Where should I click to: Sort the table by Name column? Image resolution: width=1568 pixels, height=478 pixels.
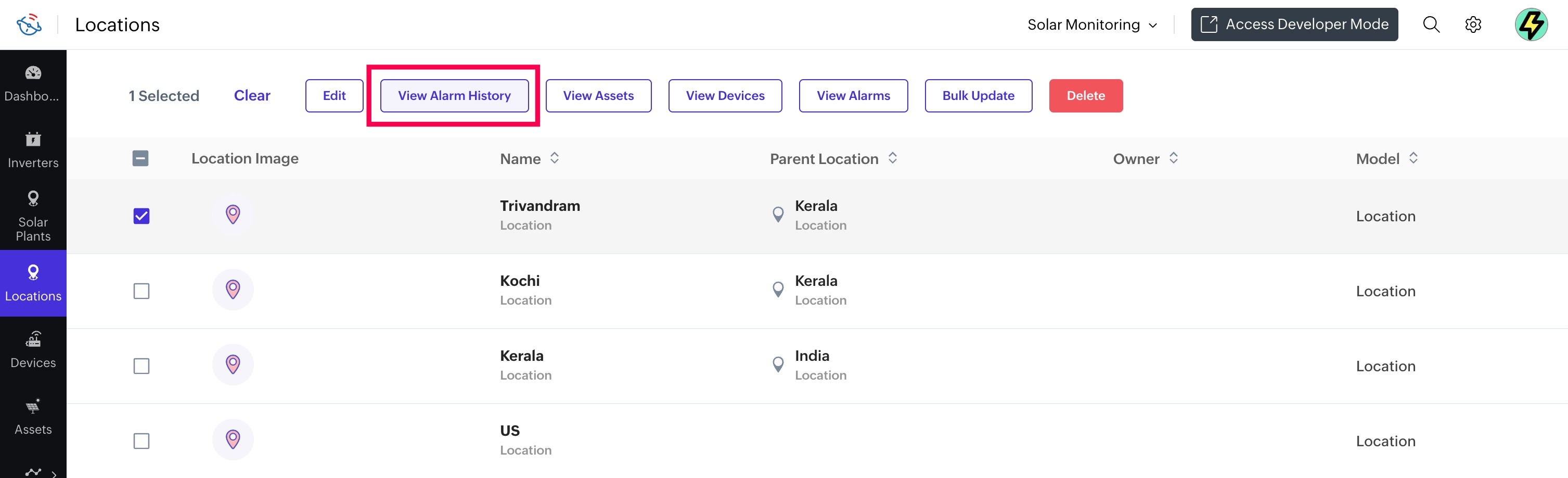554,158
